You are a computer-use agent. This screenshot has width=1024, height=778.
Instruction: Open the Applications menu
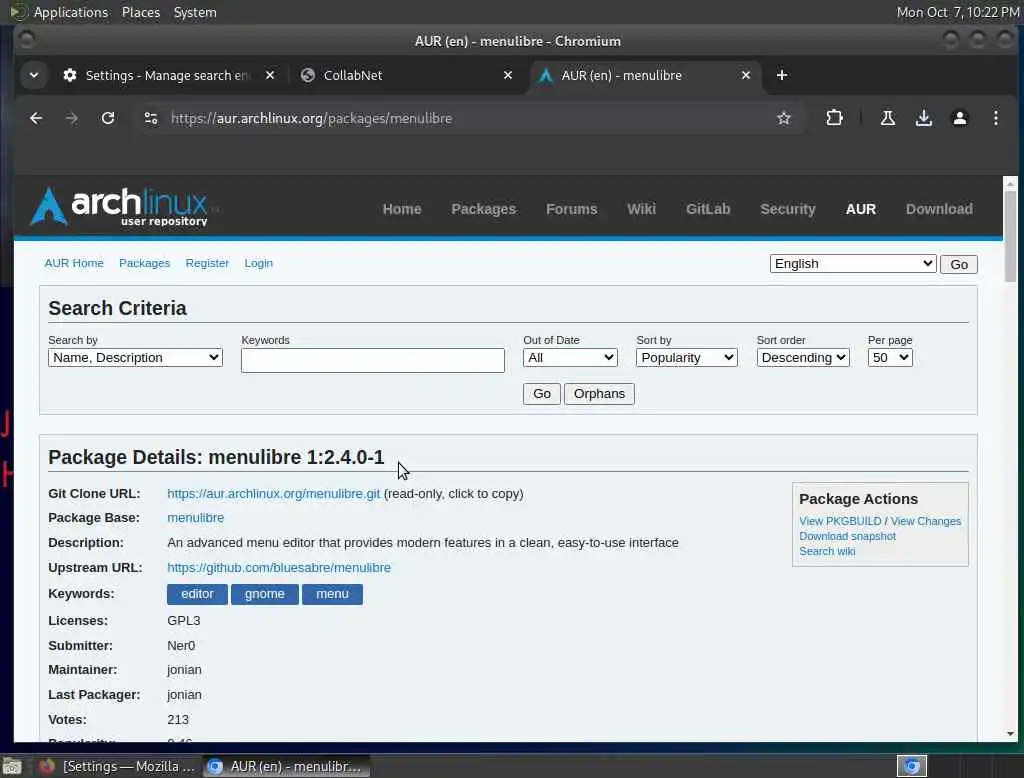coord(71,12)
